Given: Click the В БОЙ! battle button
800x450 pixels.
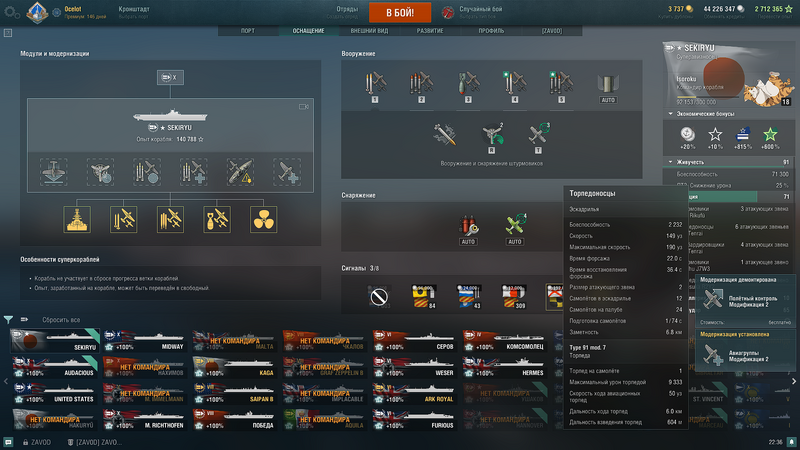Looking at the screenshot, I should click(400, 12).
